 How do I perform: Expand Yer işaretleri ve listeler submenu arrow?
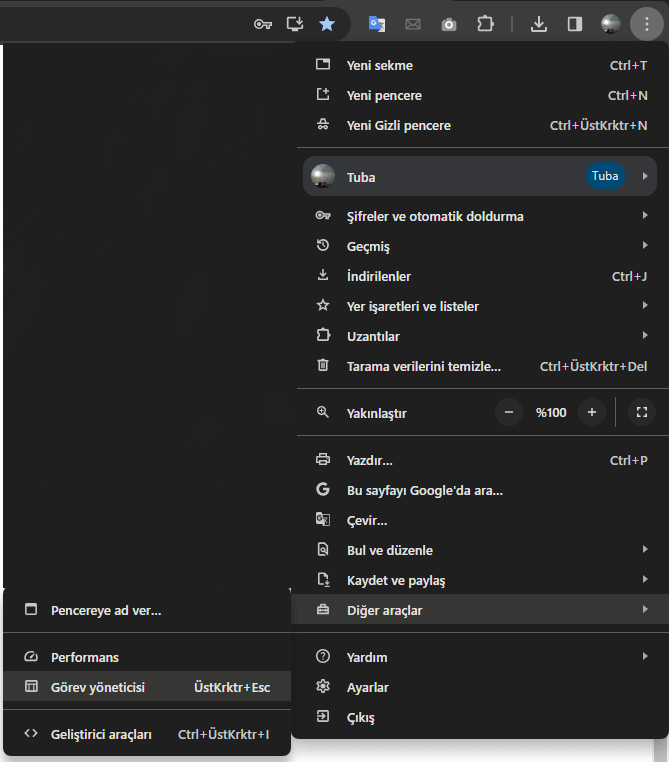tap(645, 305)
